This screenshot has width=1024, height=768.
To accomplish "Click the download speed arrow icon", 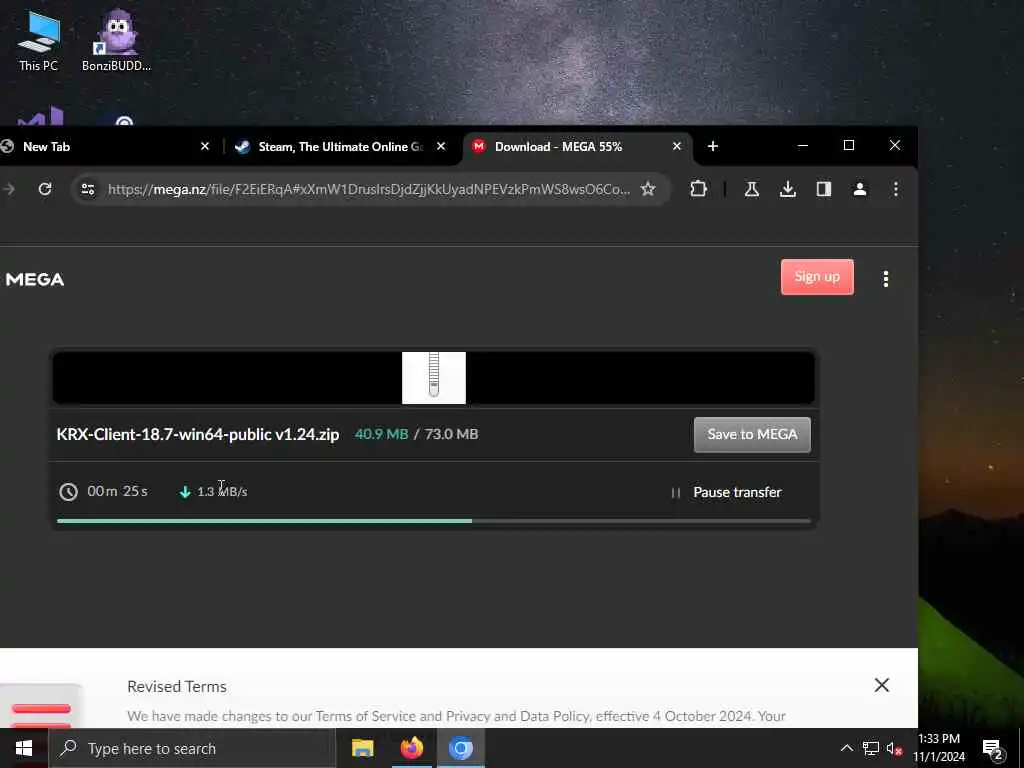I will click(x=185, y=492).
